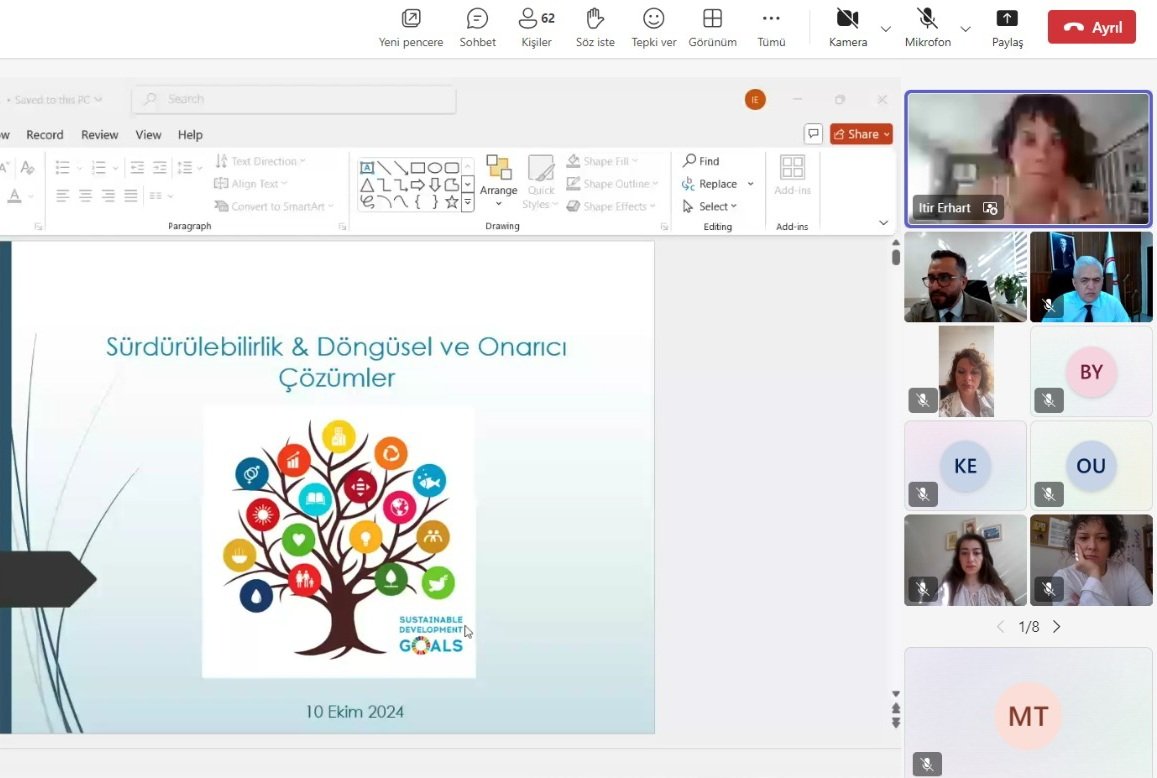Select Itir Erhart video tile
The image size is (1157, 778).
[x=1028, y=159]
